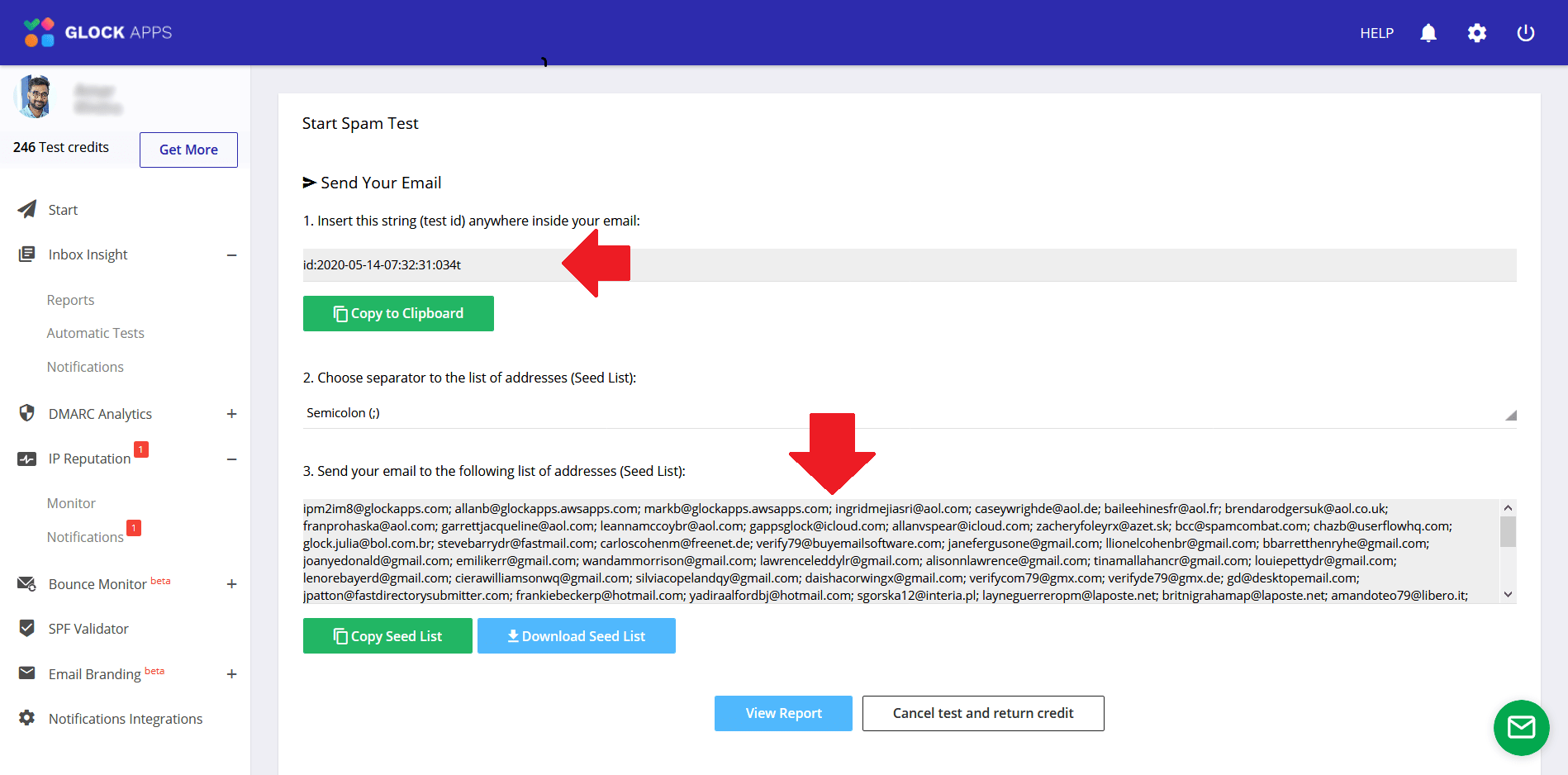Open the notifications bell

tap(1428, 33)
